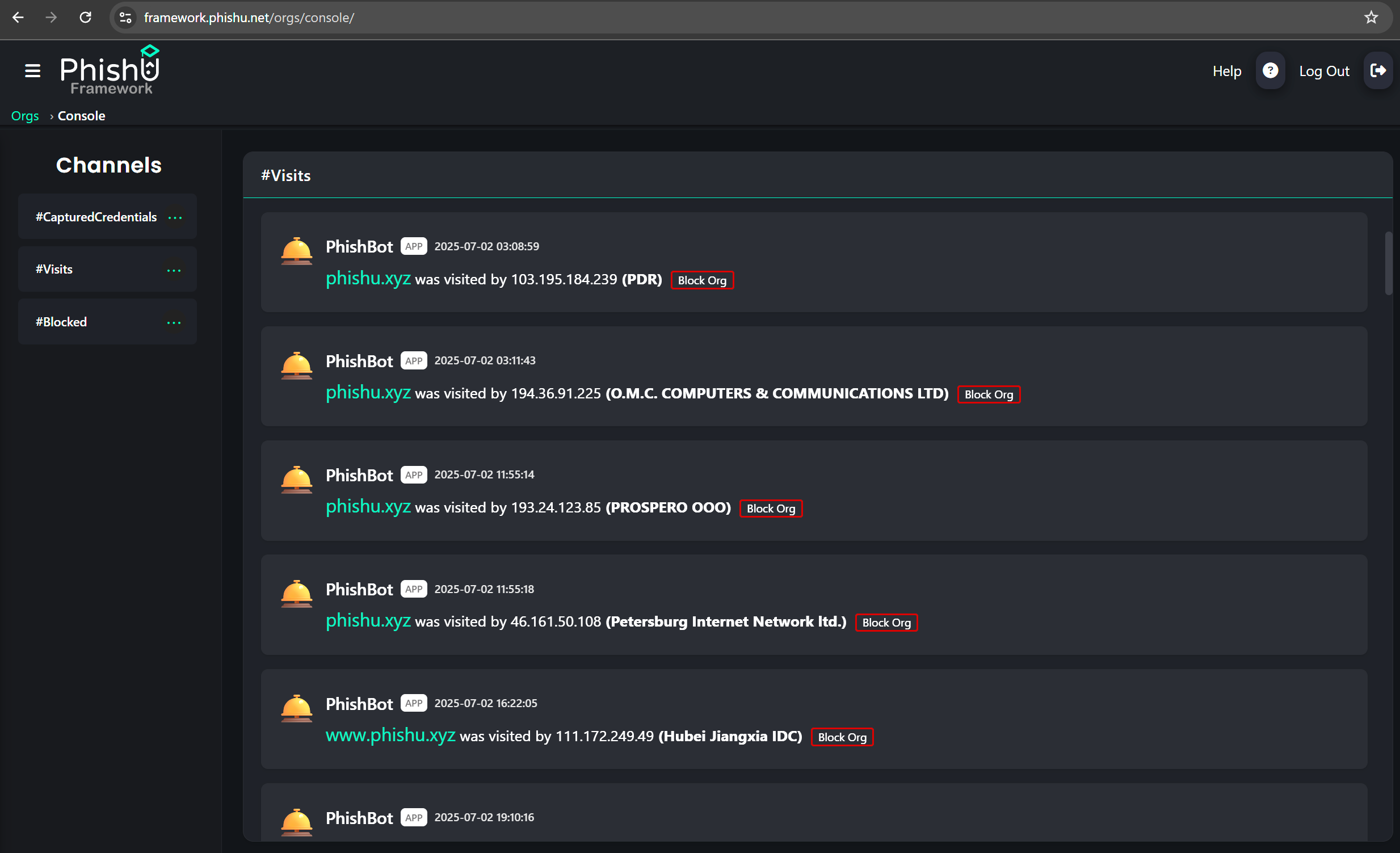Viewport: 1400px width, 853px height.
Task: Open phishu.xyz link in 194.36.91.225 message
Action: coord(368,393)
